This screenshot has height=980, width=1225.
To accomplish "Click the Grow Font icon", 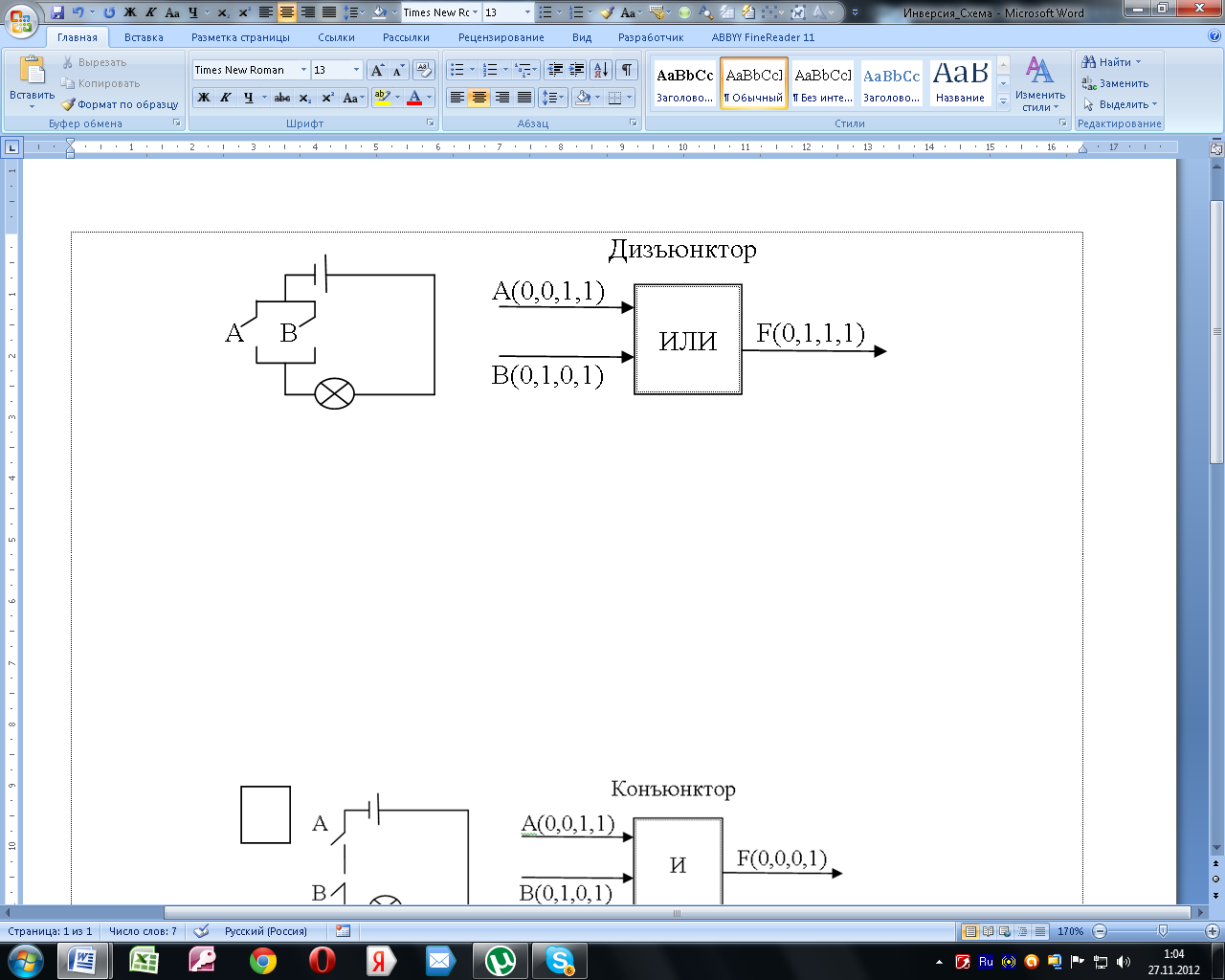I will click(x=377, y=70).
